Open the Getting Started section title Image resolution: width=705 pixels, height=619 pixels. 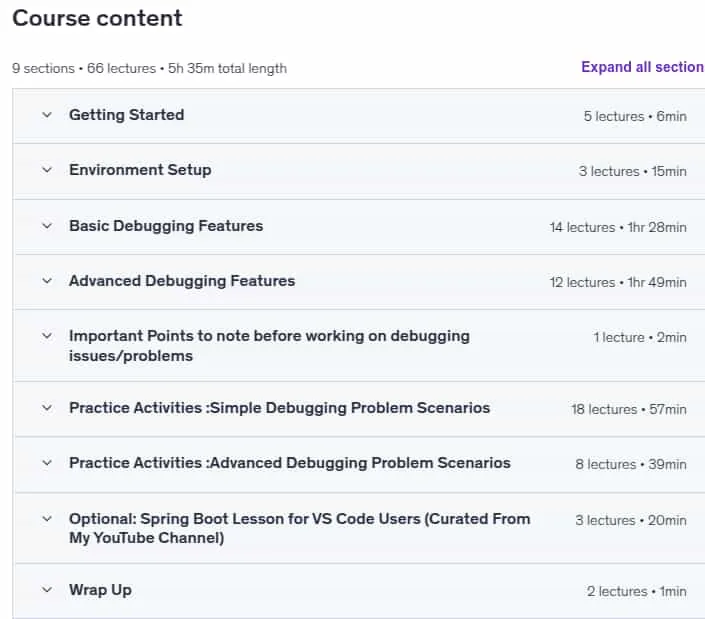point(126,115)
